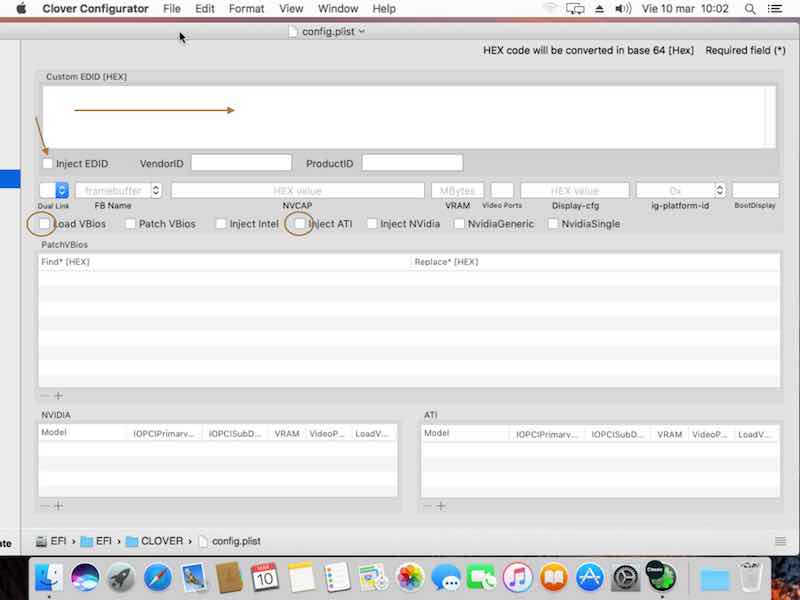Open FaceTime app in Dock
The image size is (800, 600).
481,577
